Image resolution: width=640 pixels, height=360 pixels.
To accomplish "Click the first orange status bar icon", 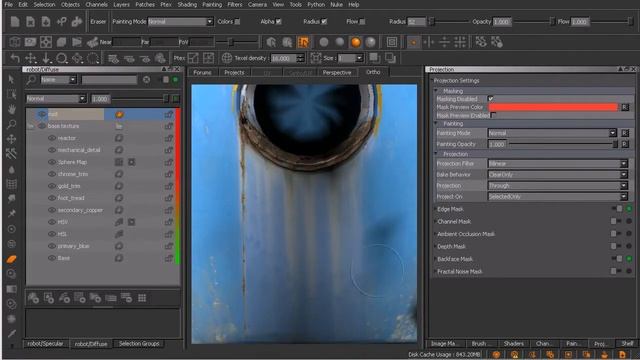I will point(497,354).
